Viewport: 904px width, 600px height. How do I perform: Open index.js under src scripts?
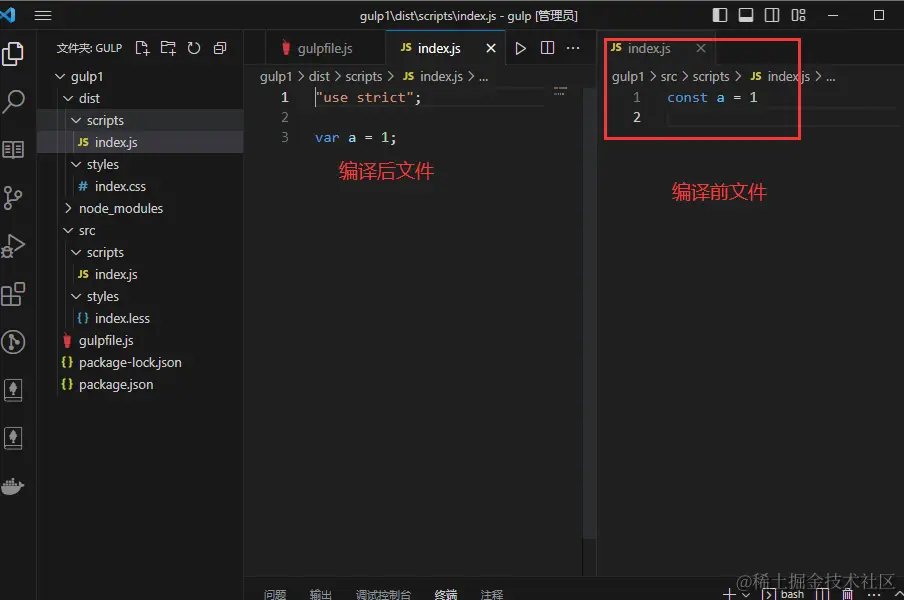[140, 274]
